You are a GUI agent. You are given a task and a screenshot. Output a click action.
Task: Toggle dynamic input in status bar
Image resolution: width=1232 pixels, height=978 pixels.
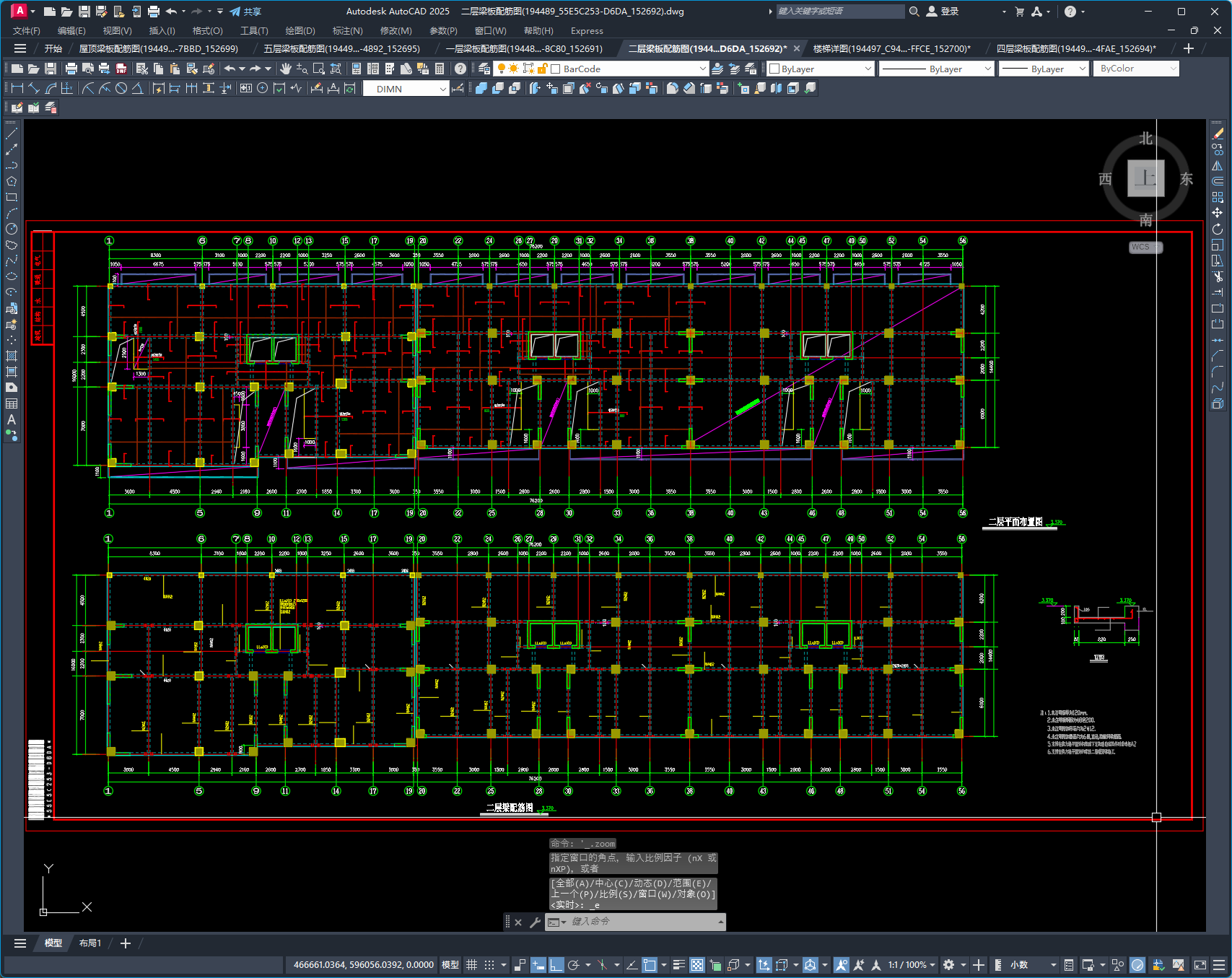tap(538, 965)
